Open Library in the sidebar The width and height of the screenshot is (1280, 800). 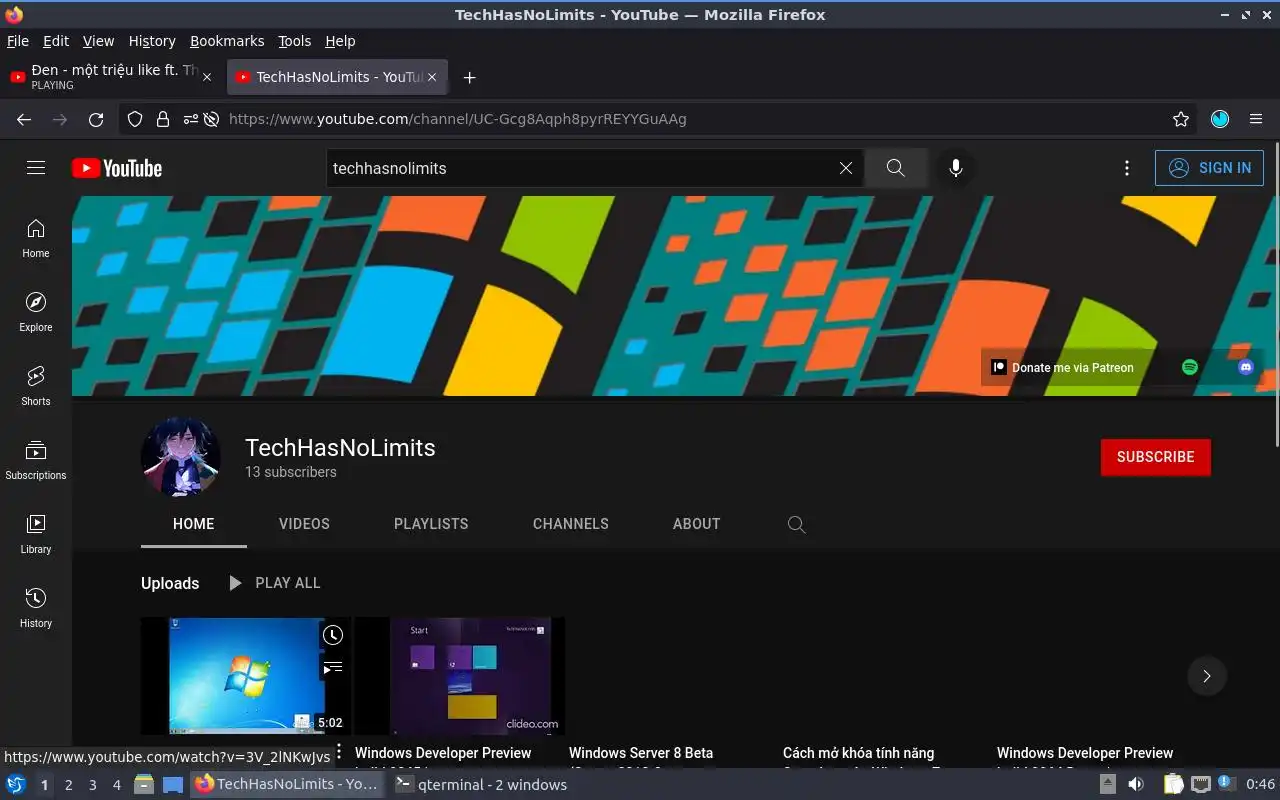tap(36, 535)
